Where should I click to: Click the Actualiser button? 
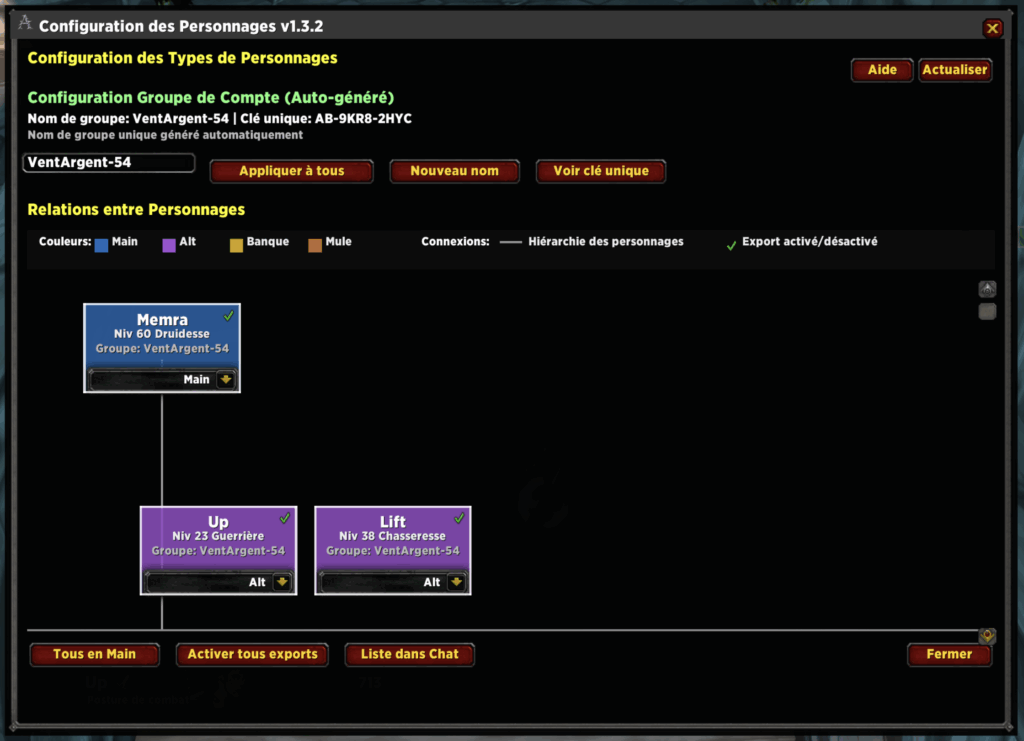click(954, 70)
